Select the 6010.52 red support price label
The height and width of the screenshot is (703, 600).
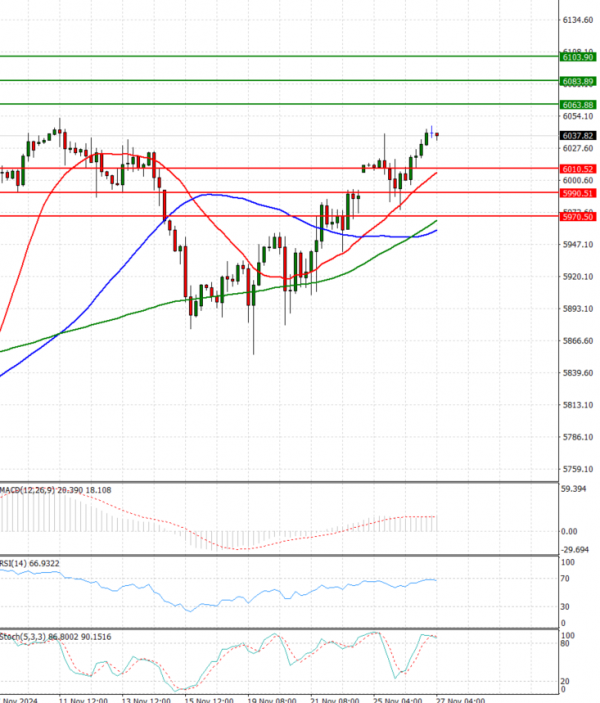pos(578,169)
